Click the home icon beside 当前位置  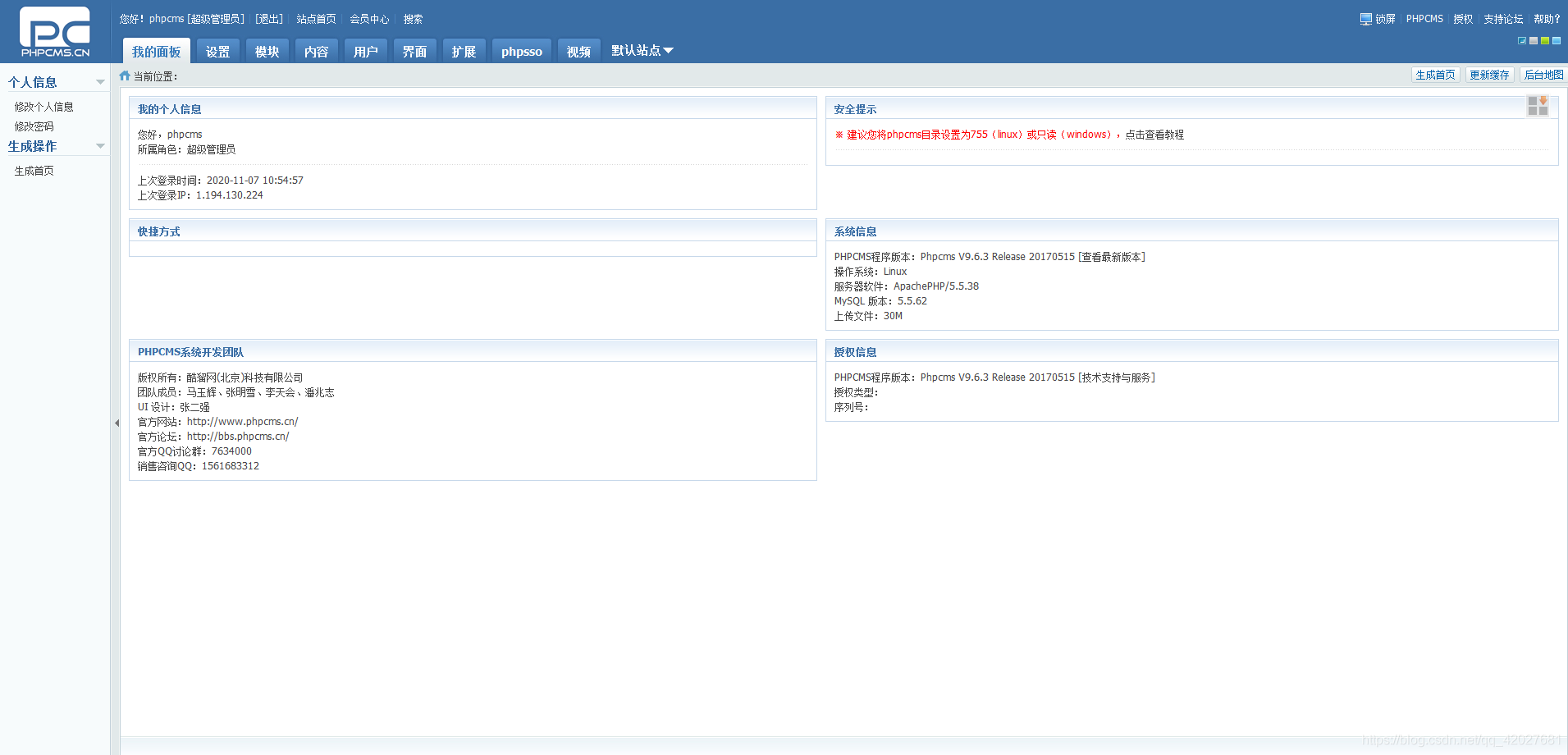[125, 75]
